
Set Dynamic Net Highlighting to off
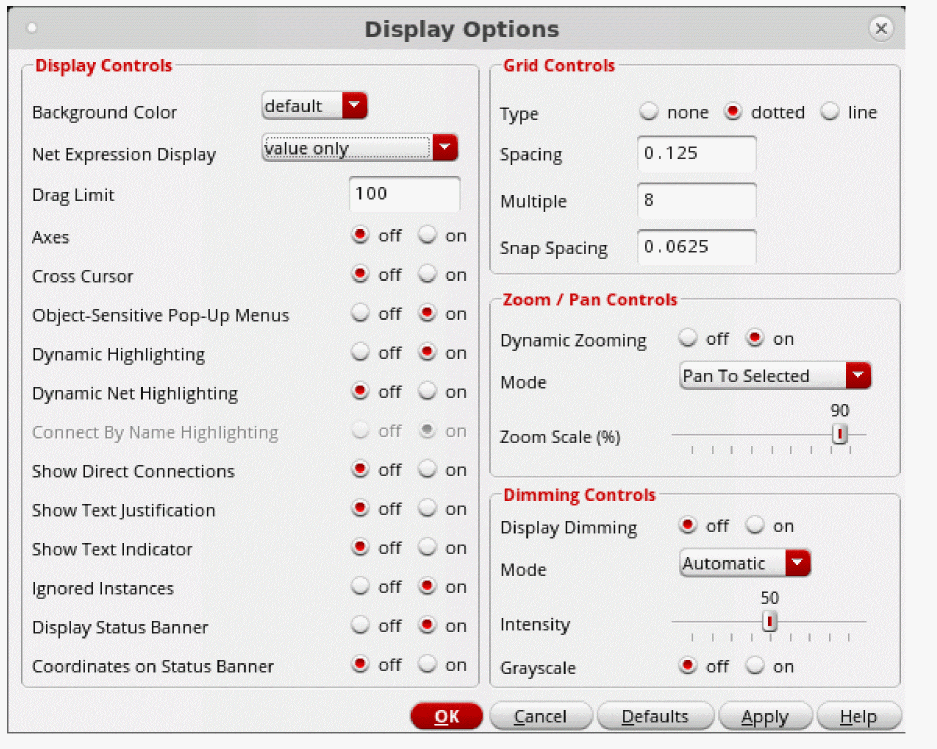coord(360,392)
